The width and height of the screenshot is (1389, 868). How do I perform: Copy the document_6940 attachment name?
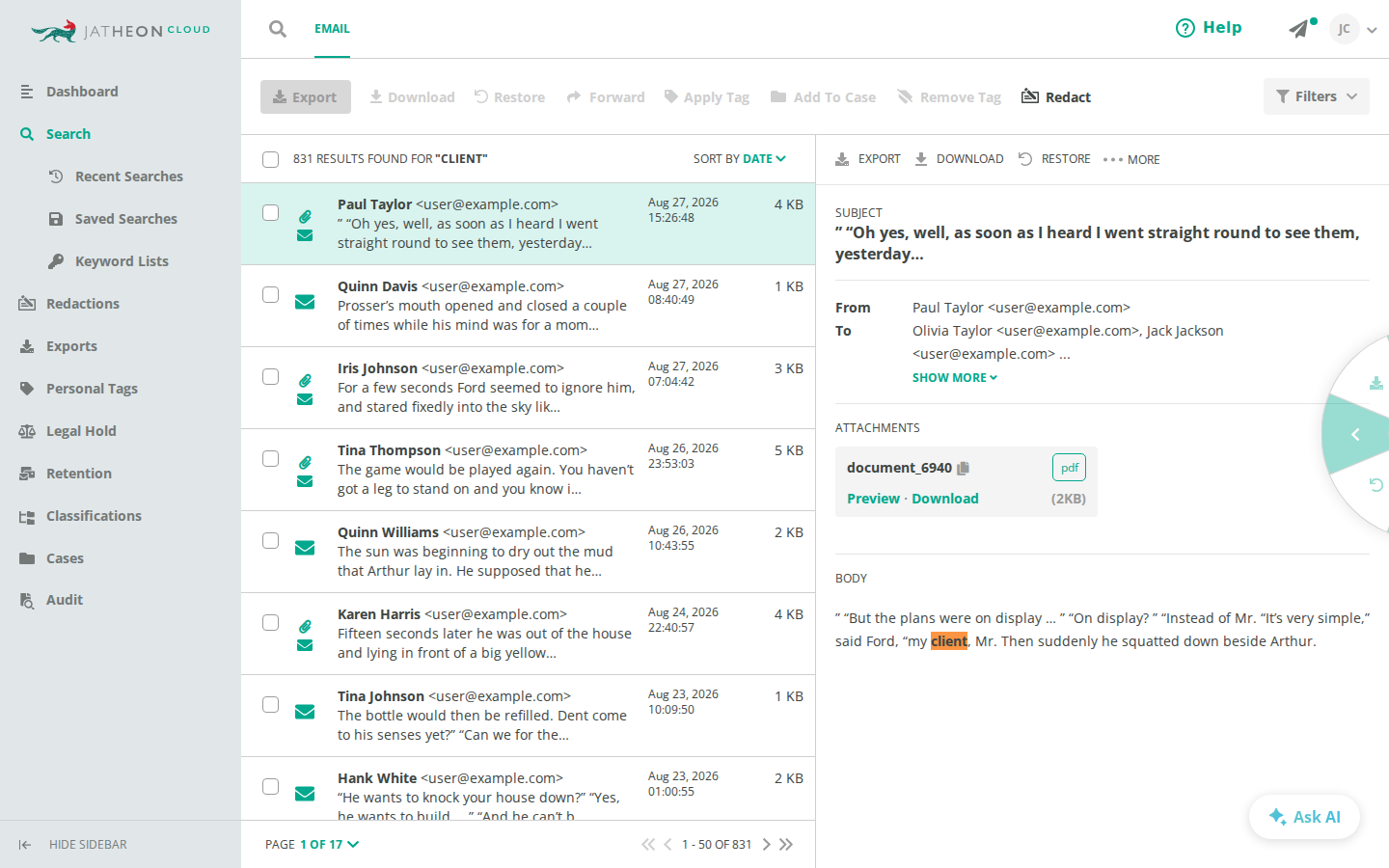[x=963, y=468]
